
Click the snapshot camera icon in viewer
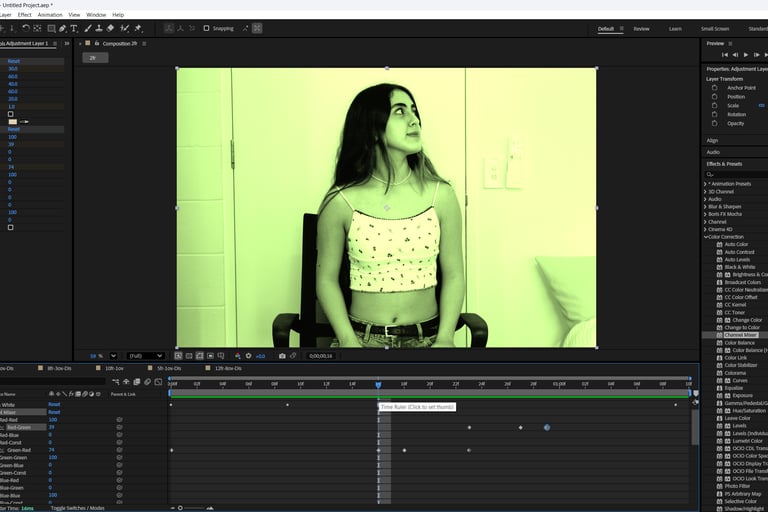tap(282, 356)
